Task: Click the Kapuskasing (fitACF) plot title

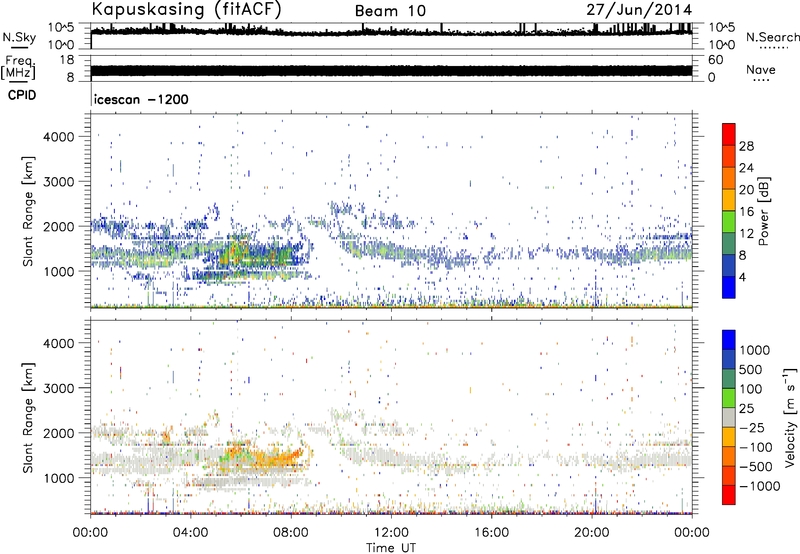Action: (x=186, y=10)
